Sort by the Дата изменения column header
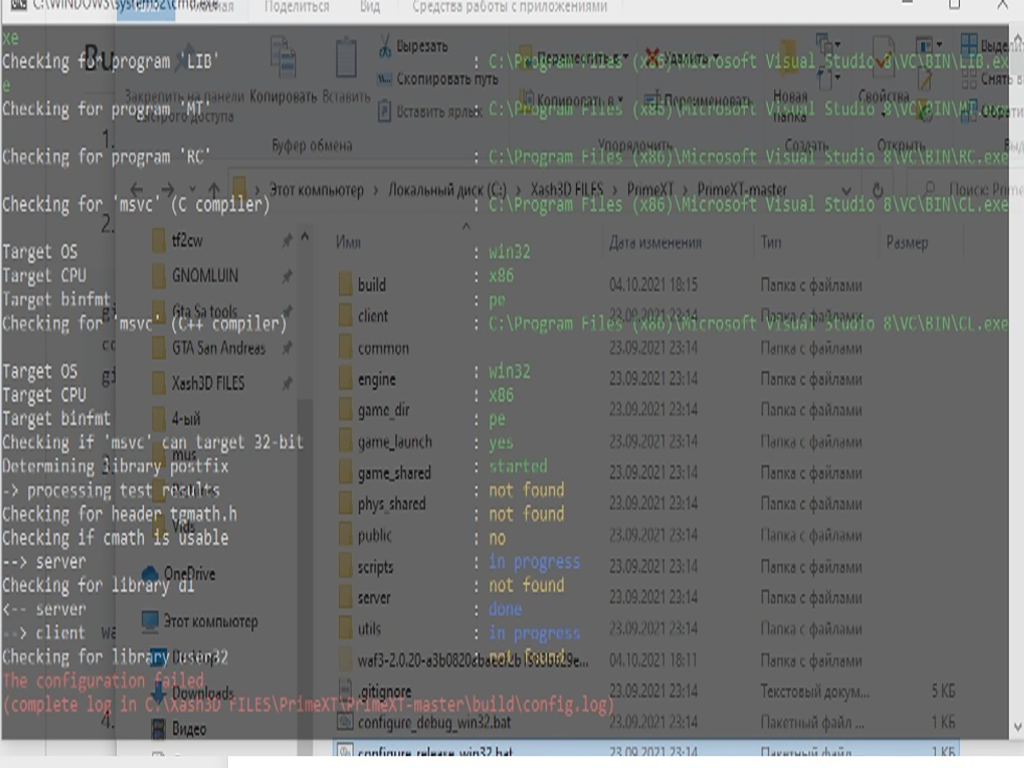 tap(655, 242)
